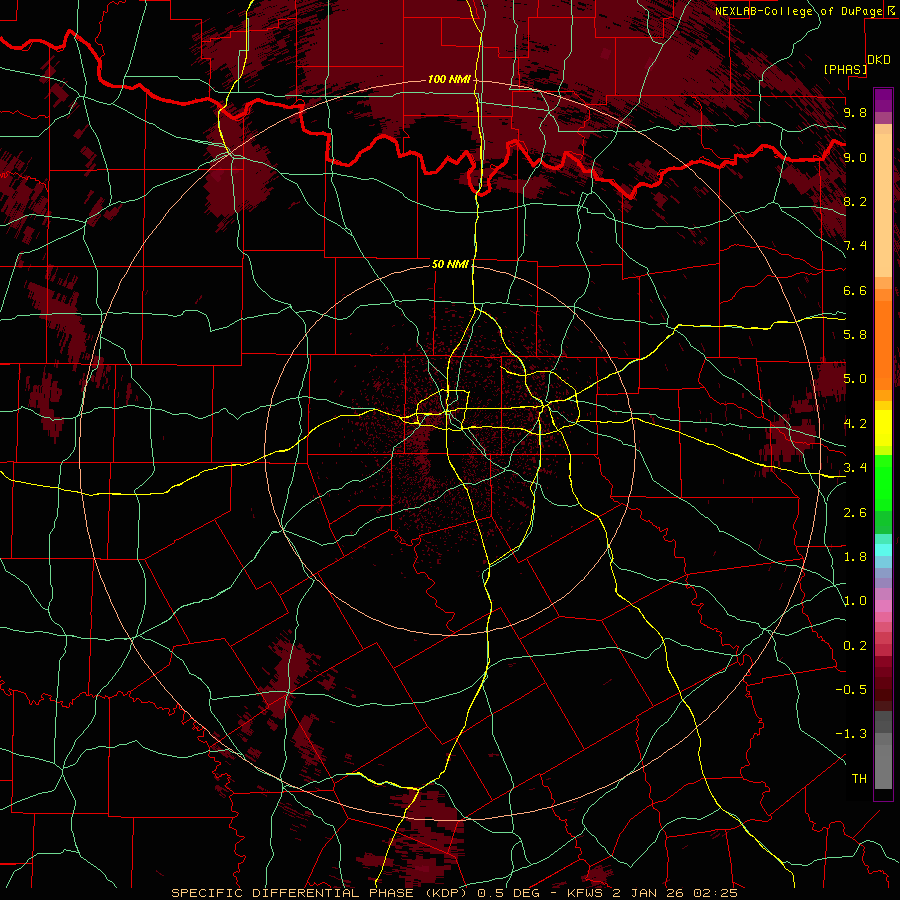
Task: Pick the bright green swatch near 3.0
Action: pos(883,484)
